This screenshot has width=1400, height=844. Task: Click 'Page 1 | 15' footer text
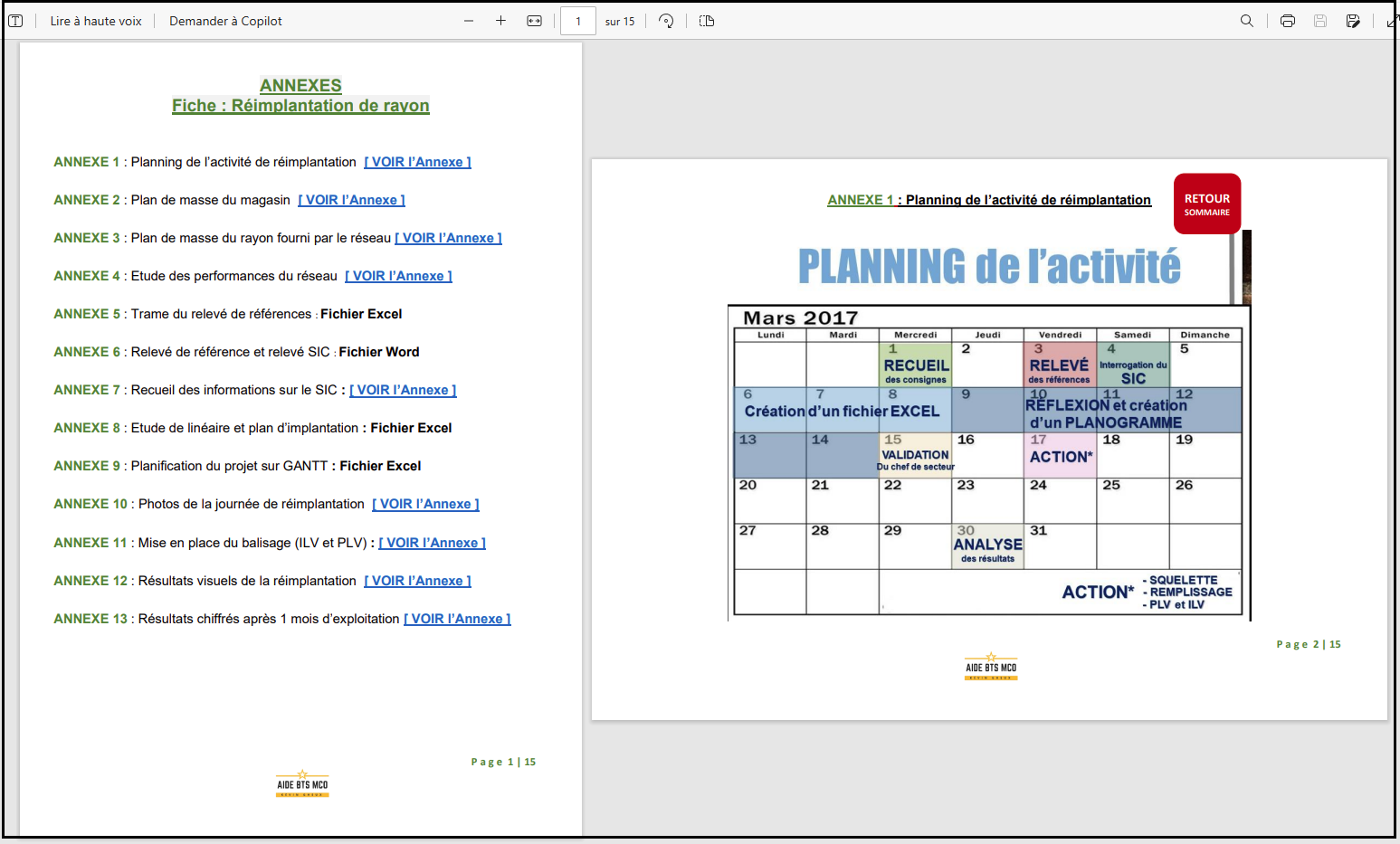[x=503, y=762]
